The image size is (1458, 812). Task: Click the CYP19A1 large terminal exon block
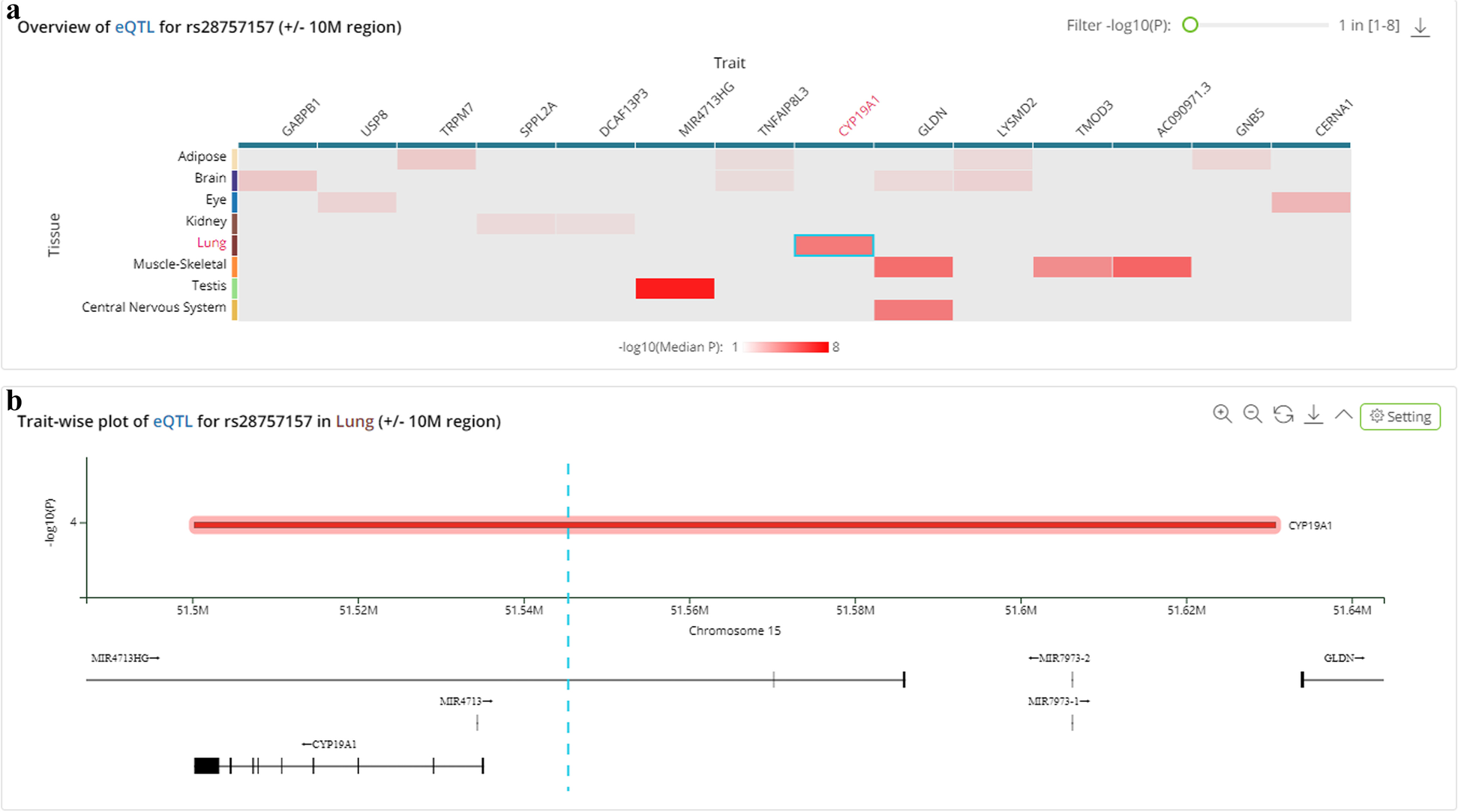coord(206,766)
